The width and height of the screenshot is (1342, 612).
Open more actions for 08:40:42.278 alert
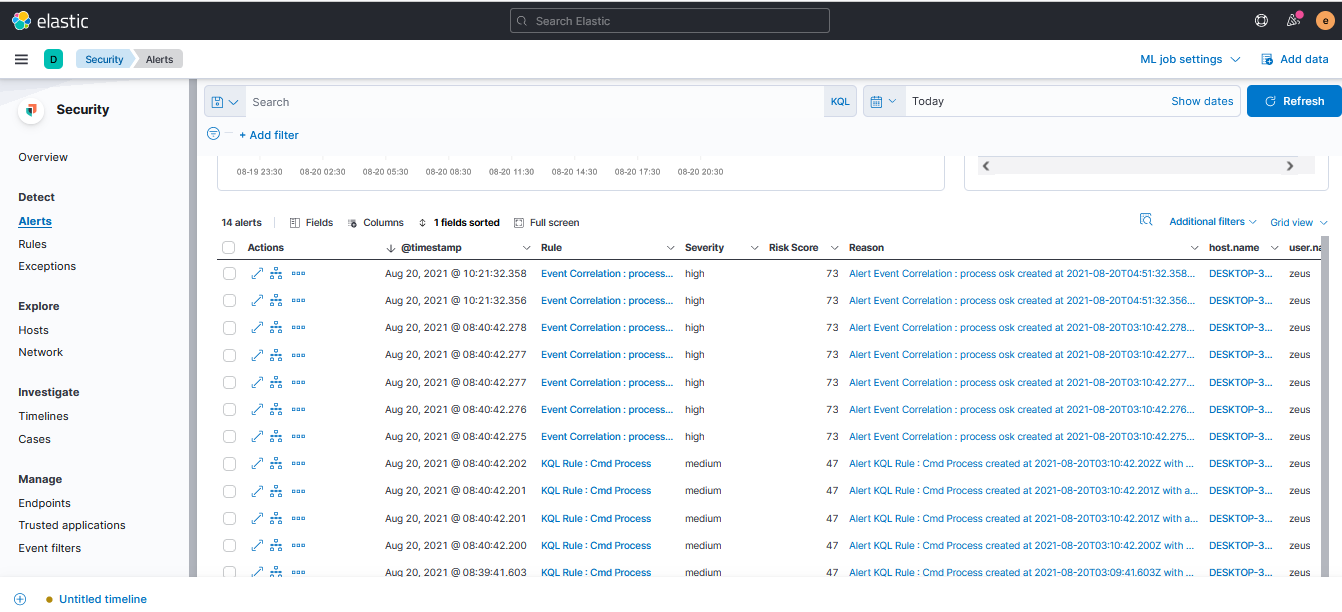[298, 327]
